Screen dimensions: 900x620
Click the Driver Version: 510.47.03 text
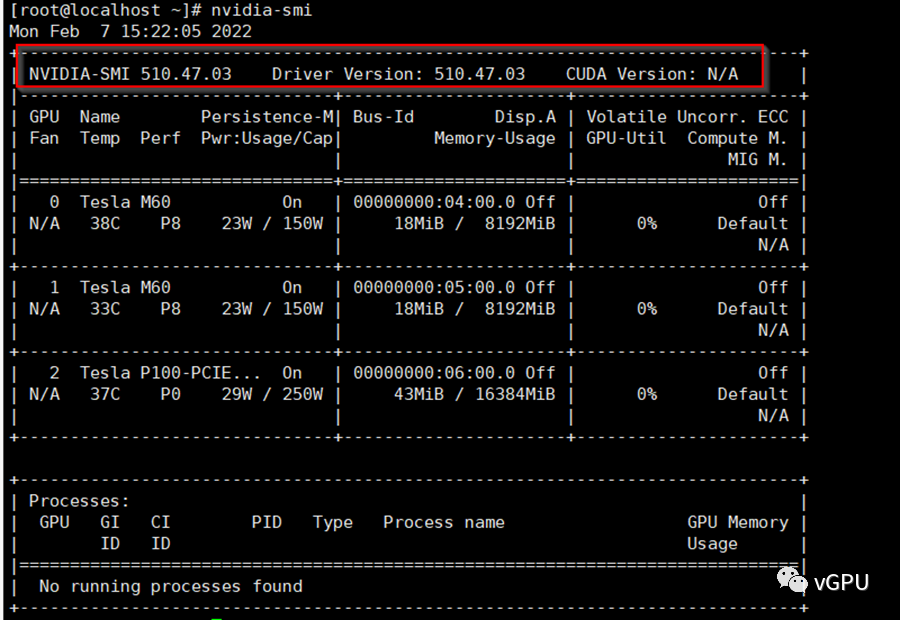[x=398, y=74]
